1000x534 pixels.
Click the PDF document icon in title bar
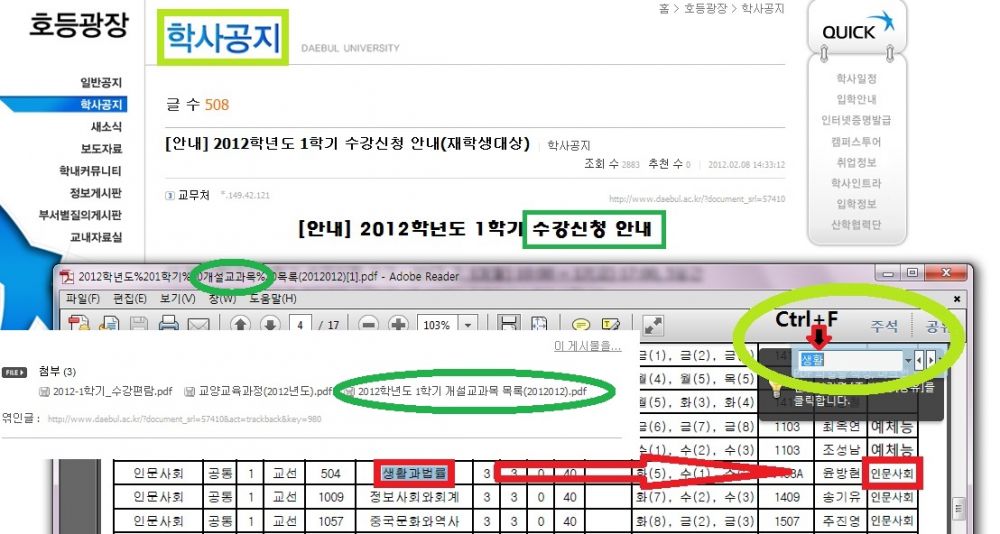coord(66,276)
